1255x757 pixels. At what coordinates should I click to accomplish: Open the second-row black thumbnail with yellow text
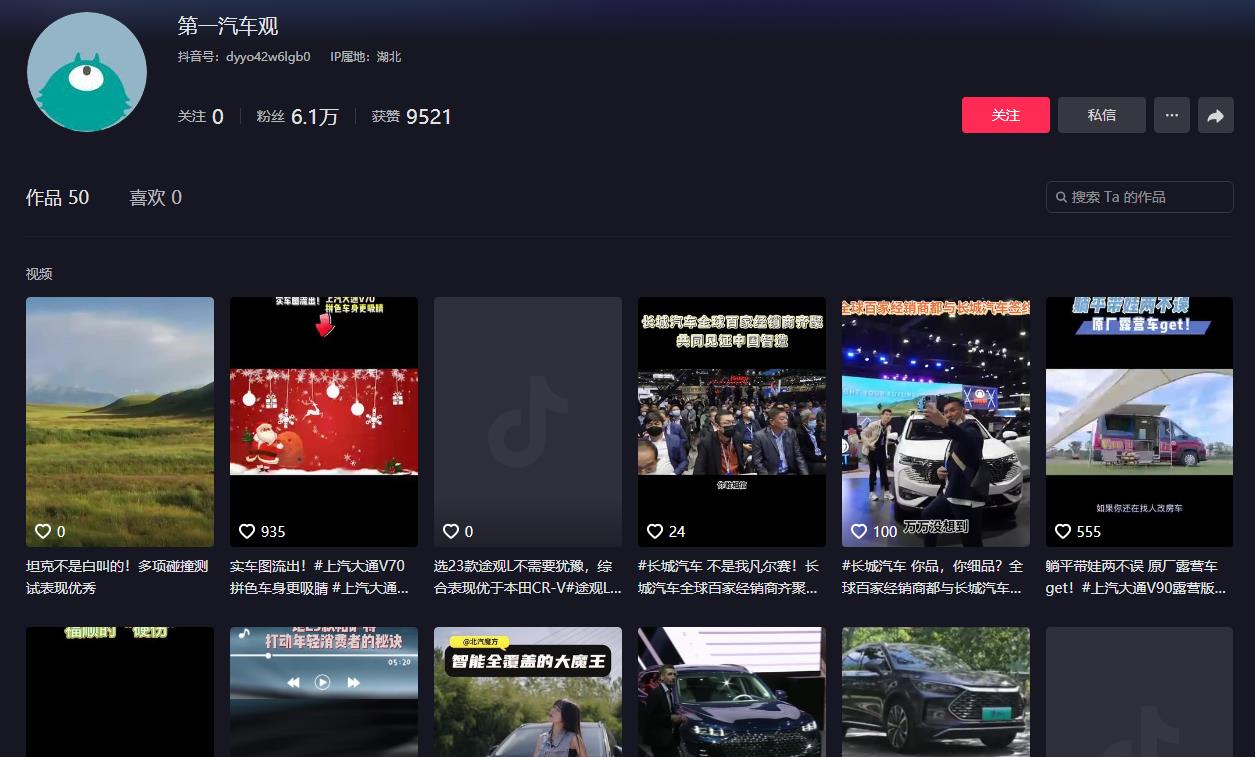[x=120, y=692]
